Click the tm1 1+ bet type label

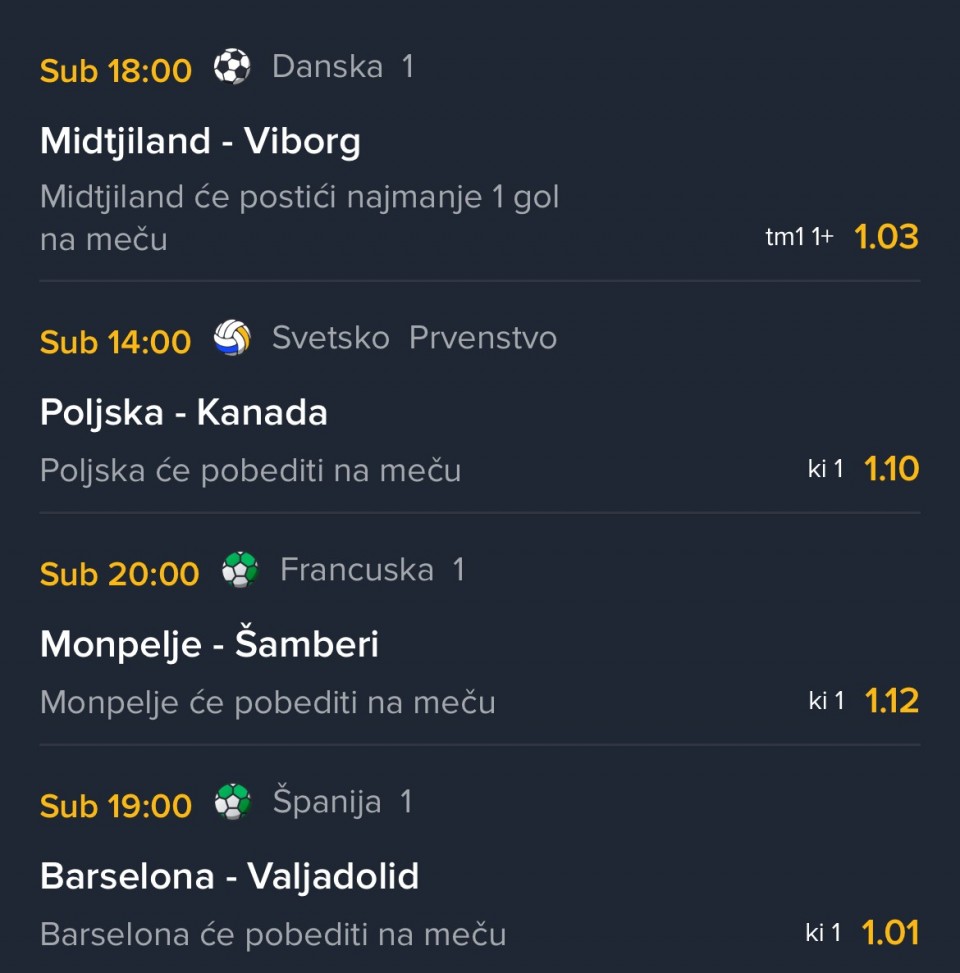click(x=799, y=237)
